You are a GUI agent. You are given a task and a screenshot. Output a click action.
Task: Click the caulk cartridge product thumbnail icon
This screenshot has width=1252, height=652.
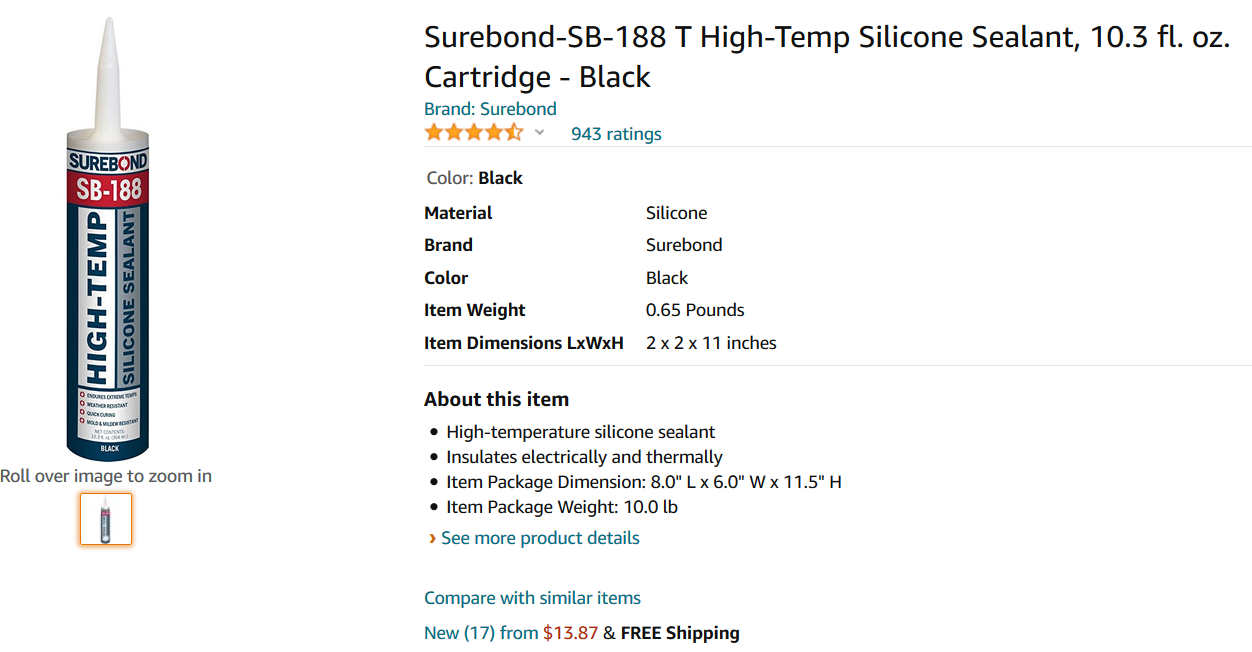tap(105, 519)
